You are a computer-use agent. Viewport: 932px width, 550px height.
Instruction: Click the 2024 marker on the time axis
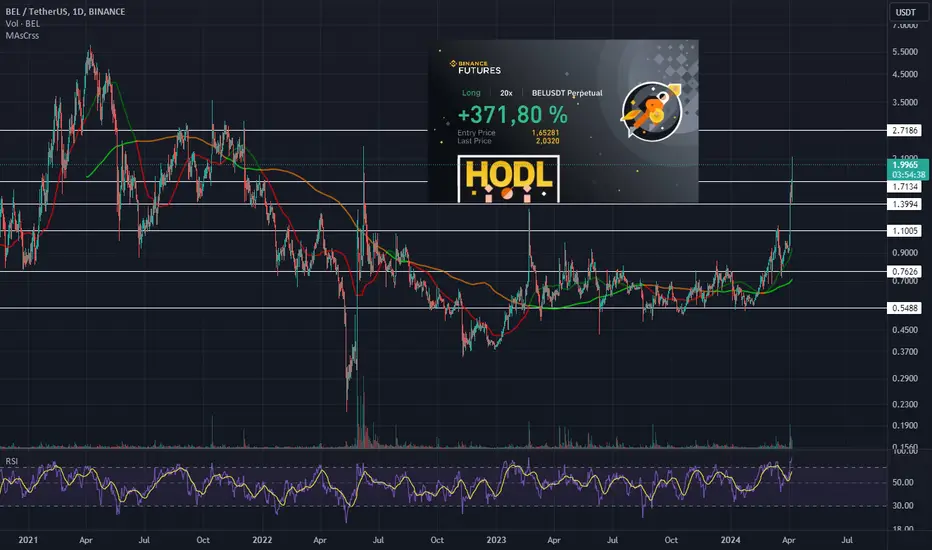click(x=731, y=540)
